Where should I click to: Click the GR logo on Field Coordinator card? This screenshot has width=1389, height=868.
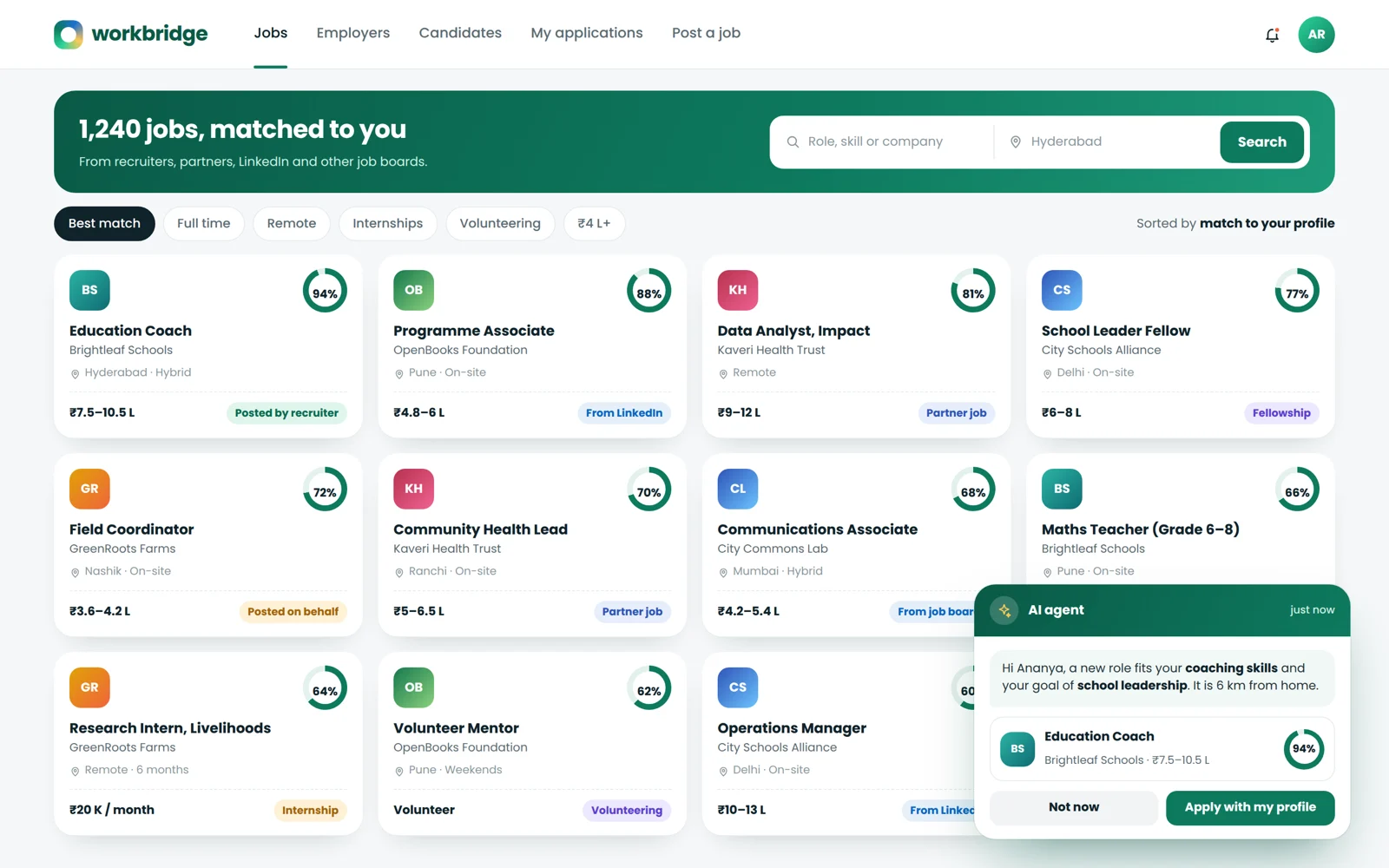coord(89,489)
